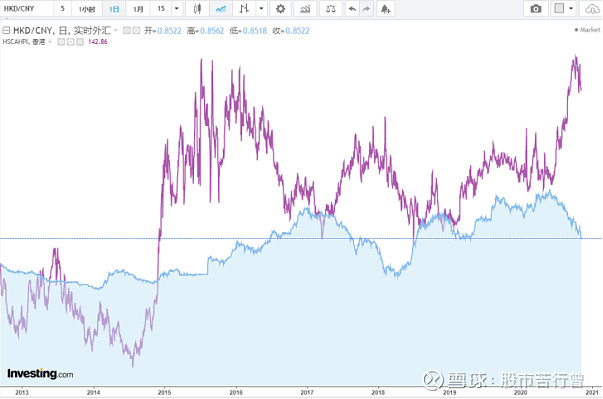Open chart settings gear
This screenshot has height=399, width=603.
click(281, 8)
